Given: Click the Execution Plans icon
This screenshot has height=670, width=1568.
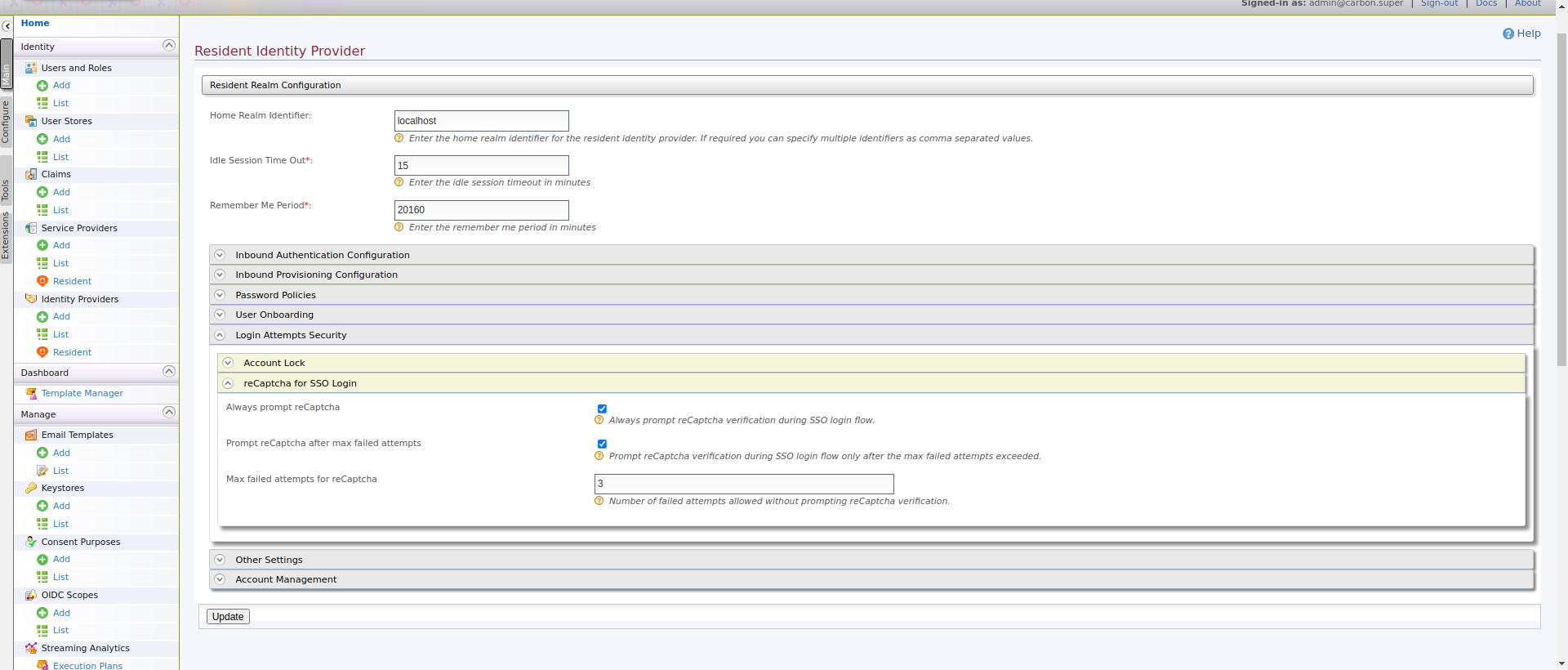Looking at the screenshot, I should (42, 666).
